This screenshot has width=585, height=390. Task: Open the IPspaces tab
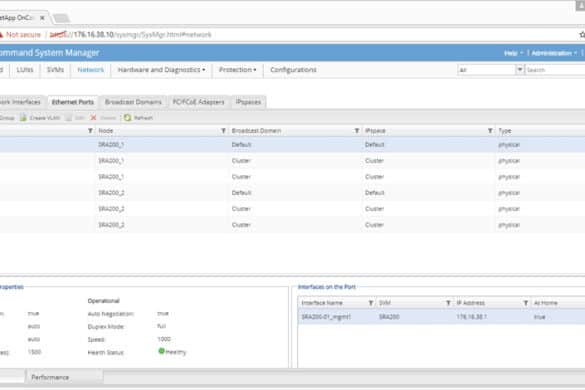point(248,102)
